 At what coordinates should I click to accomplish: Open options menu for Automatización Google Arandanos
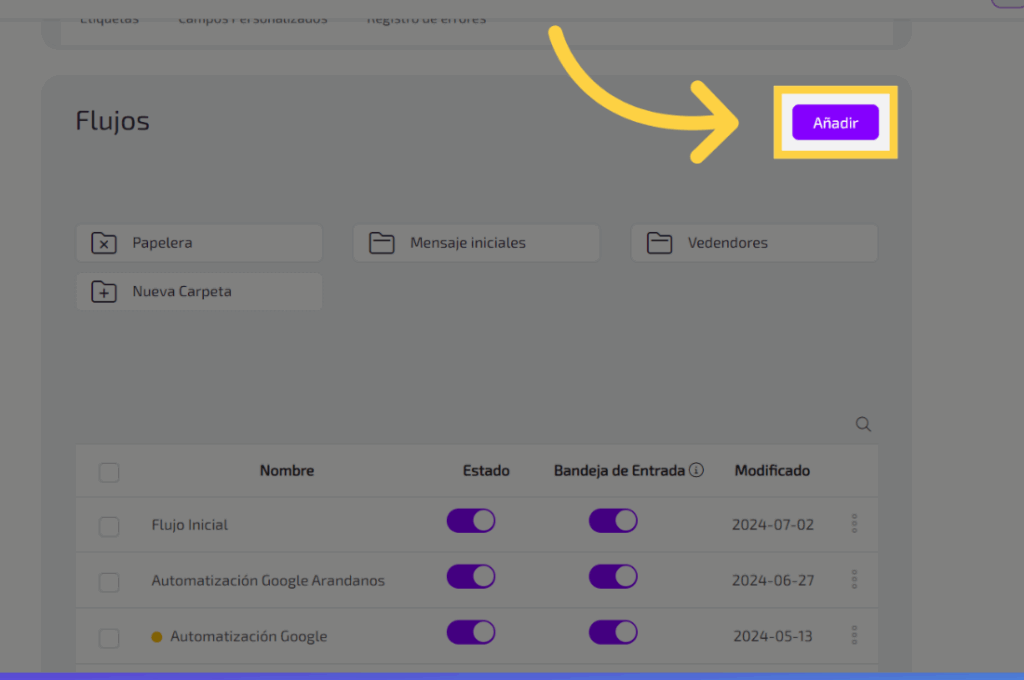(854, 579)
